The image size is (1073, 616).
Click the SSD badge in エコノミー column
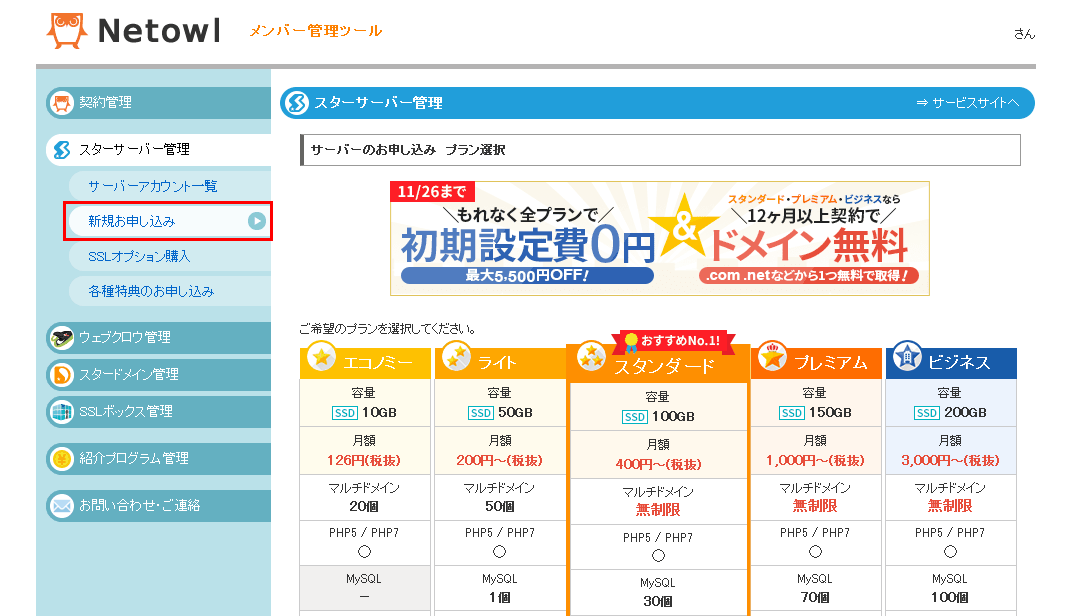tap(344, 413)
